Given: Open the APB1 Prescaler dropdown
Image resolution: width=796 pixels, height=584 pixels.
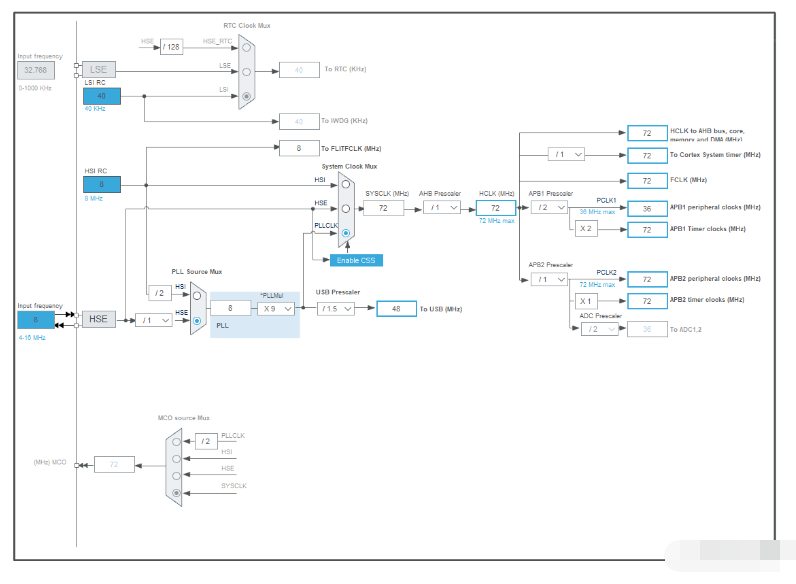Looking at the screenshot, I should coord(549,207).
